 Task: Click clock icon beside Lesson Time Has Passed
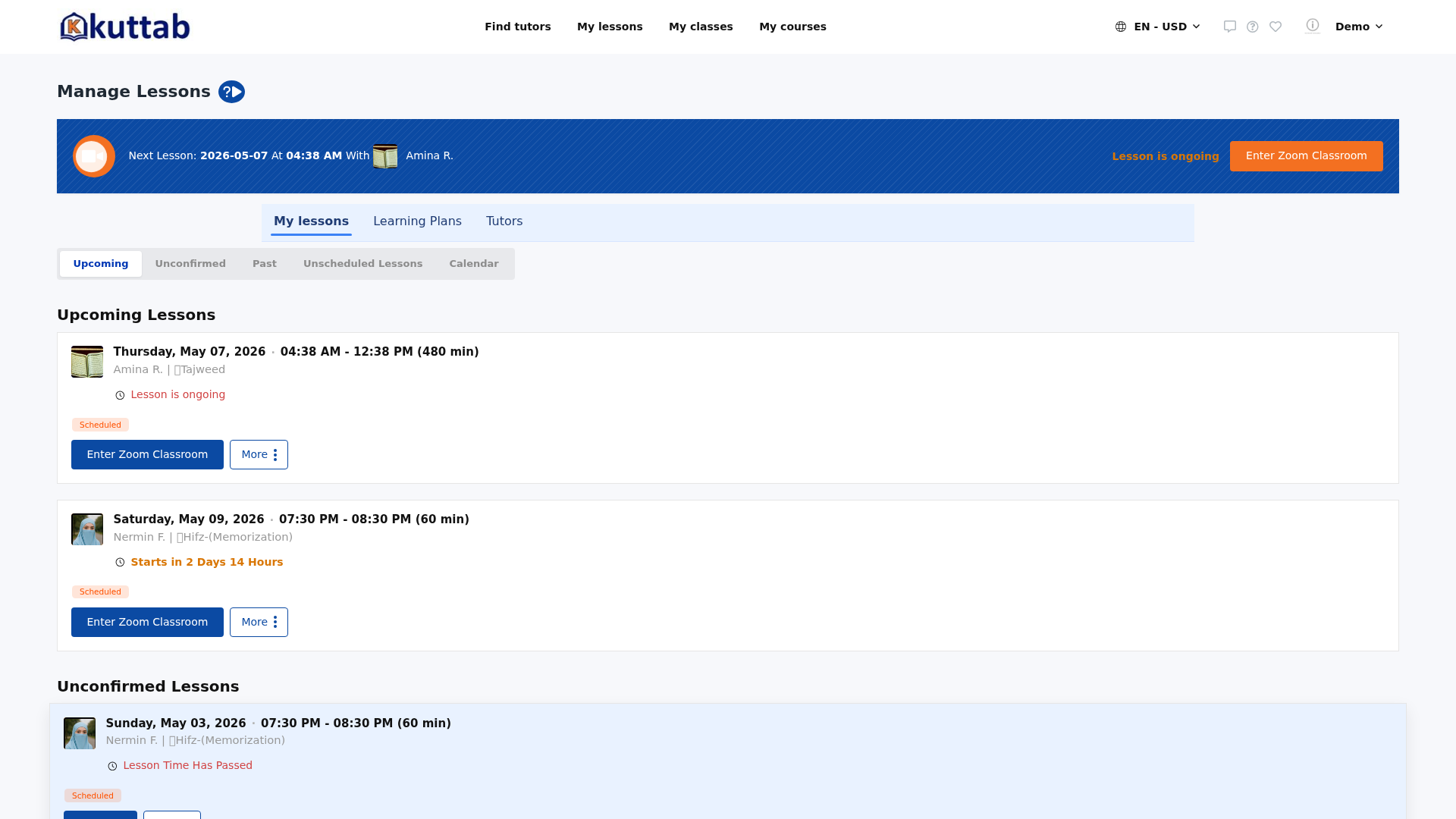tap(112, 766)
